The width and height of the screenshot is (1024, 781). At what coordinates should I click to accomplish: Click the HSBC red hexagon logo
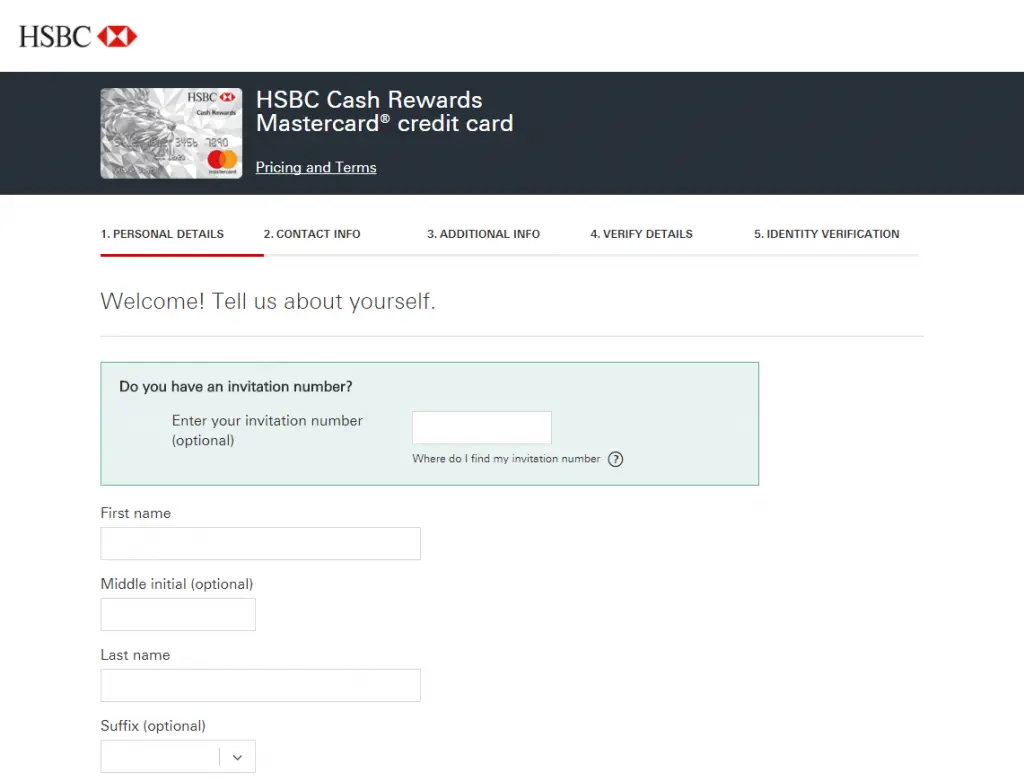click(117, 37)
